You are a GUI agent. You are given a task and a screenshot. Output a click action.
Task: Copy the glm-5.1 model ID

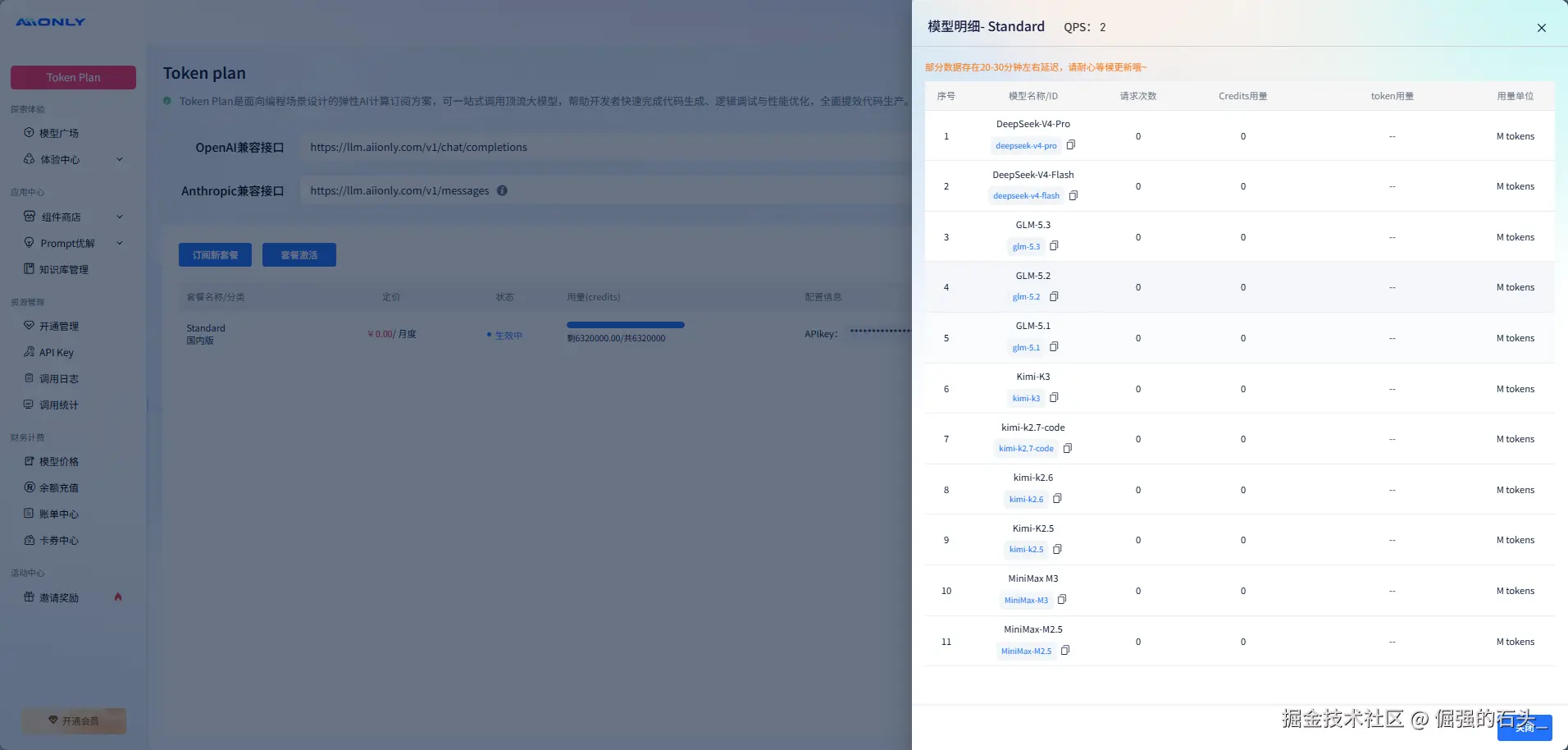coord(1054,347)
